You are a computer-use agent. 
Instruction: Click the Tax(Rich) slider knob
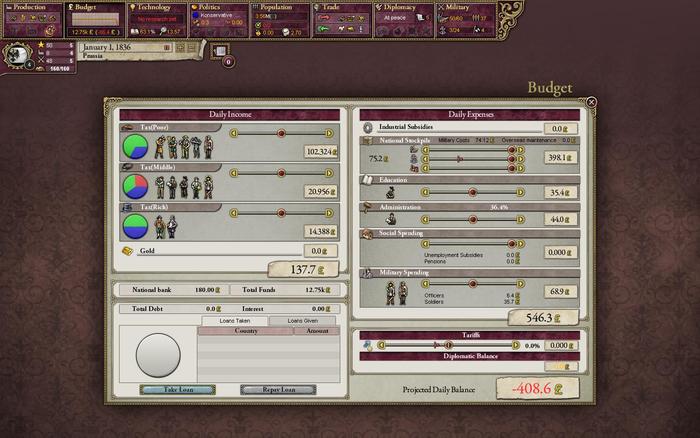281,213
